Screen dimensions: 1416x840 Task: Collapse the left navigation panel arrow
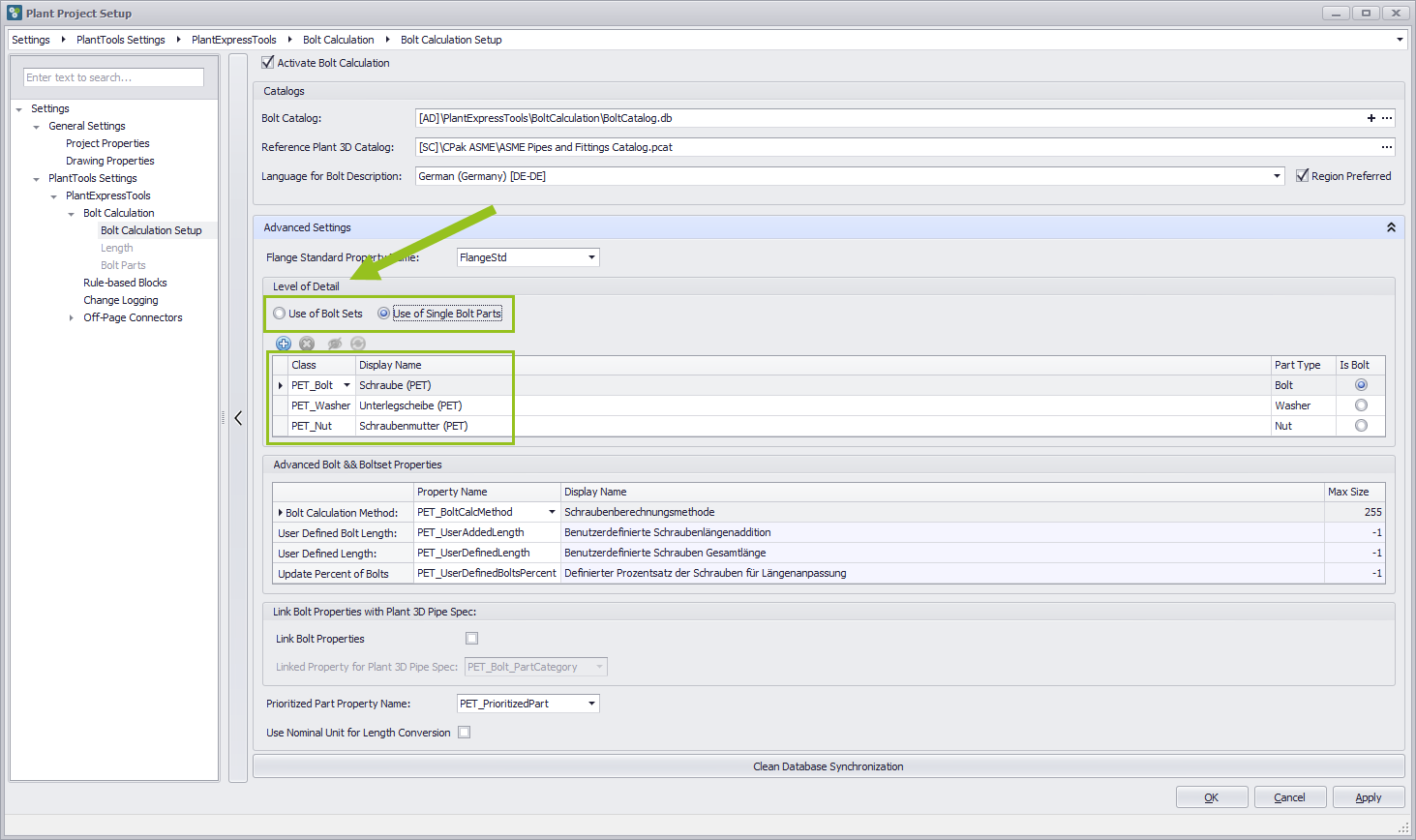(238, 418)
